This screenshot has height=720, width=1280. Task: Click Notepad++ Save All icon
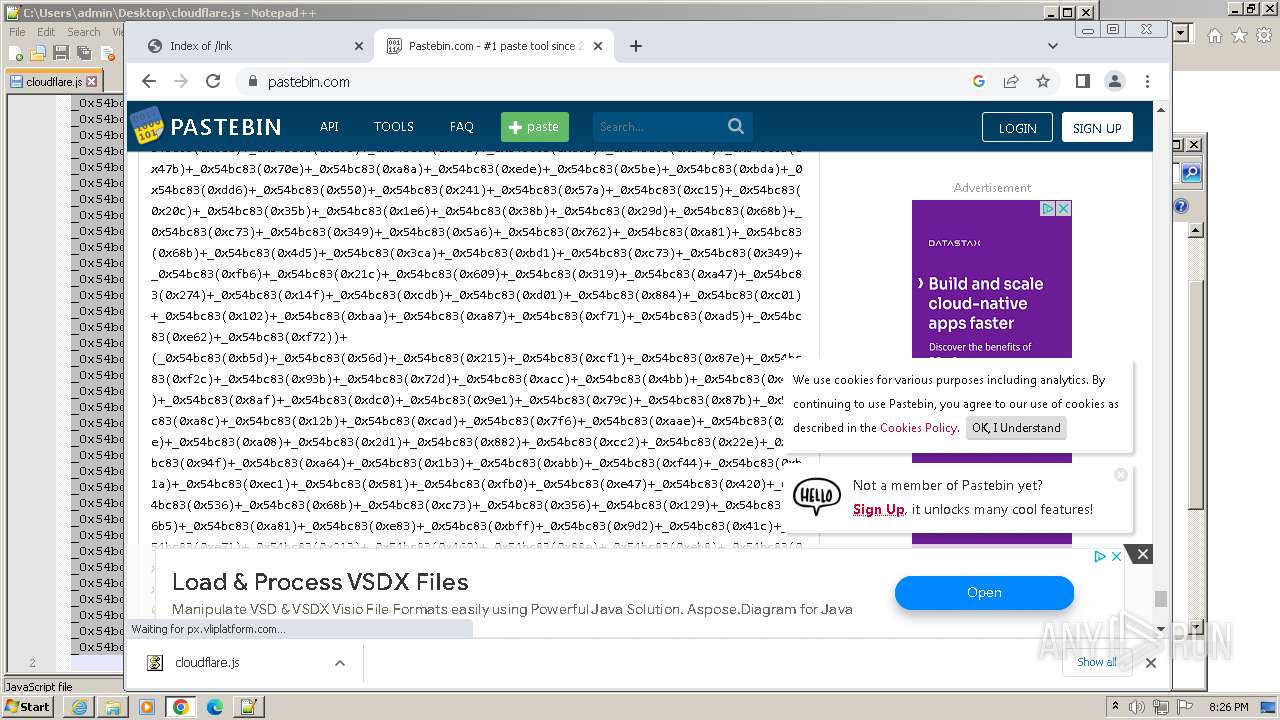coord(83,53)
